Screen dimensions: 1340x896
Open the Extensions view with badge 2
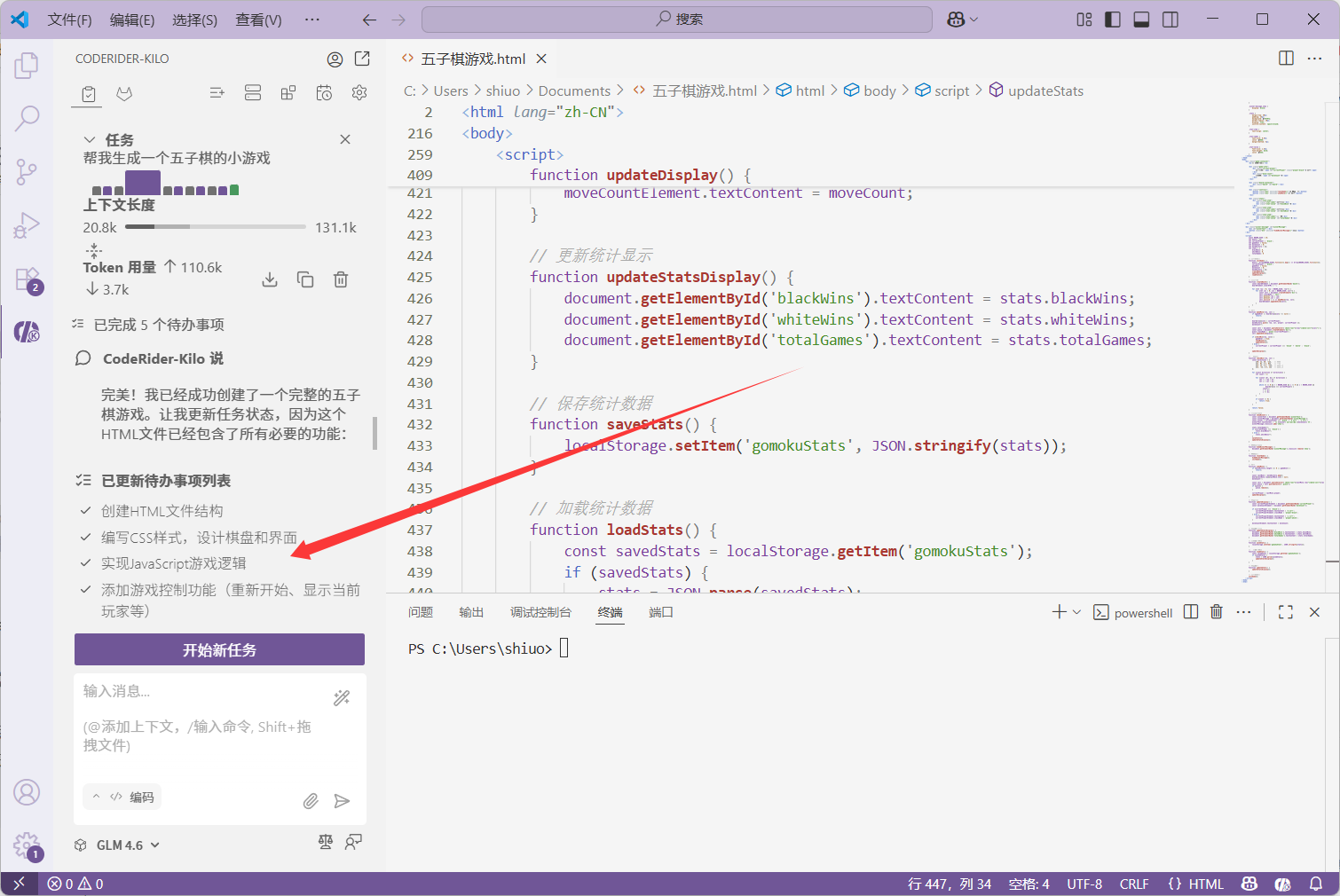pyautogui.click(x=27, y=279)
